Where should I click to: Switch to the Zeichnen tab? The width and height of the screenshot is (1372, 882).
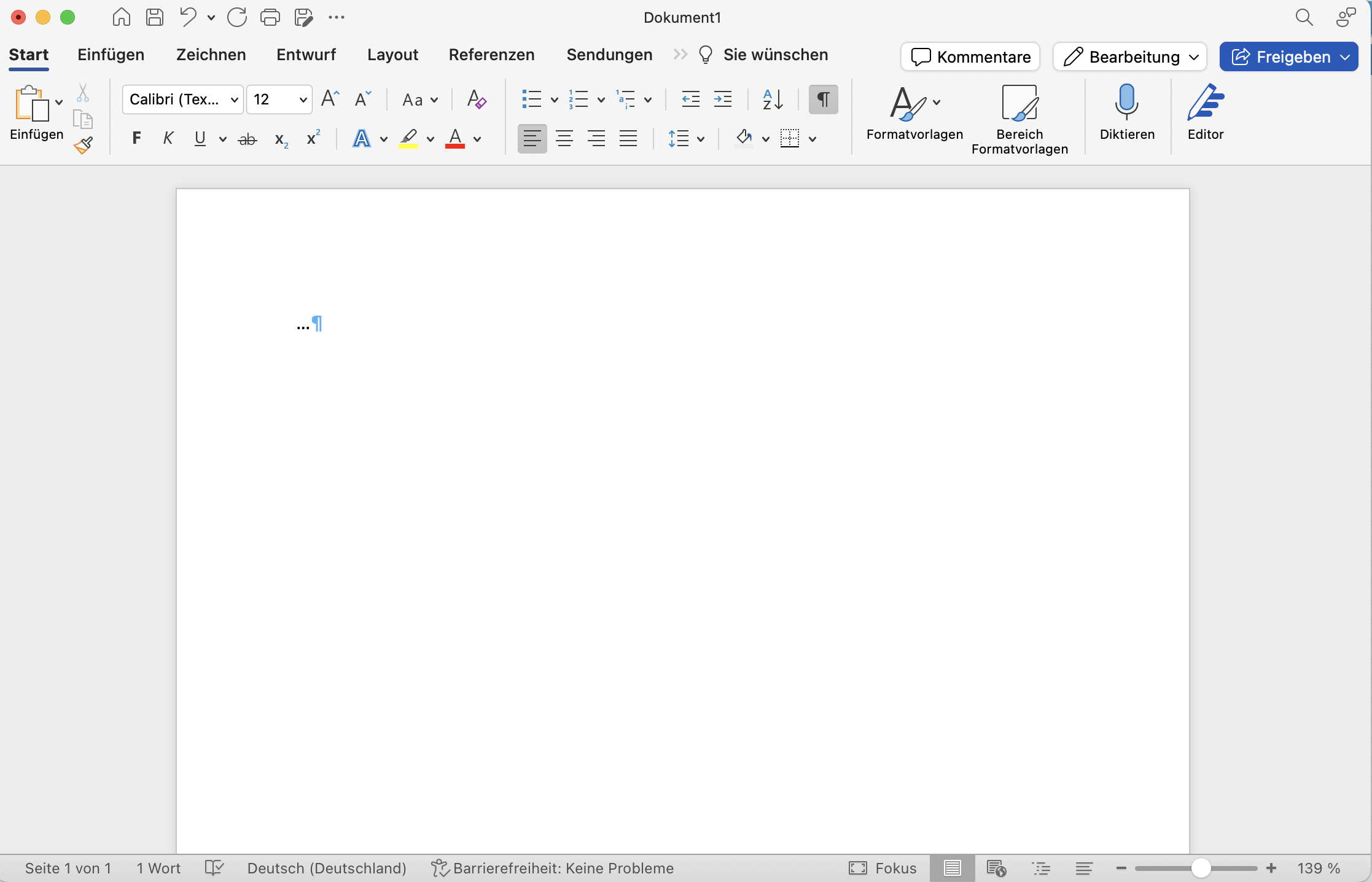[x=211, y=55]
